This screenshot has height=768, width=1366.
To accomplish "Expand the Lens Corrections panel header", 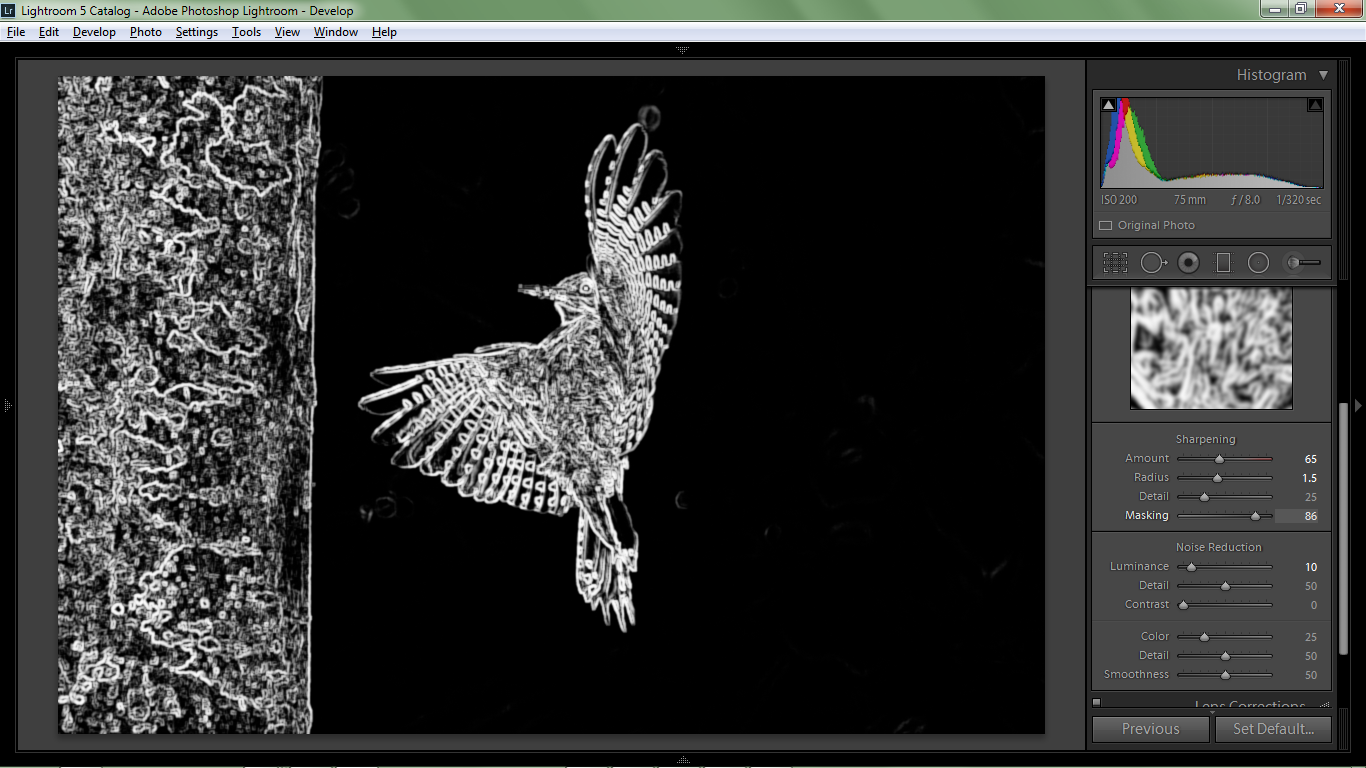I will coord(1250,705).
